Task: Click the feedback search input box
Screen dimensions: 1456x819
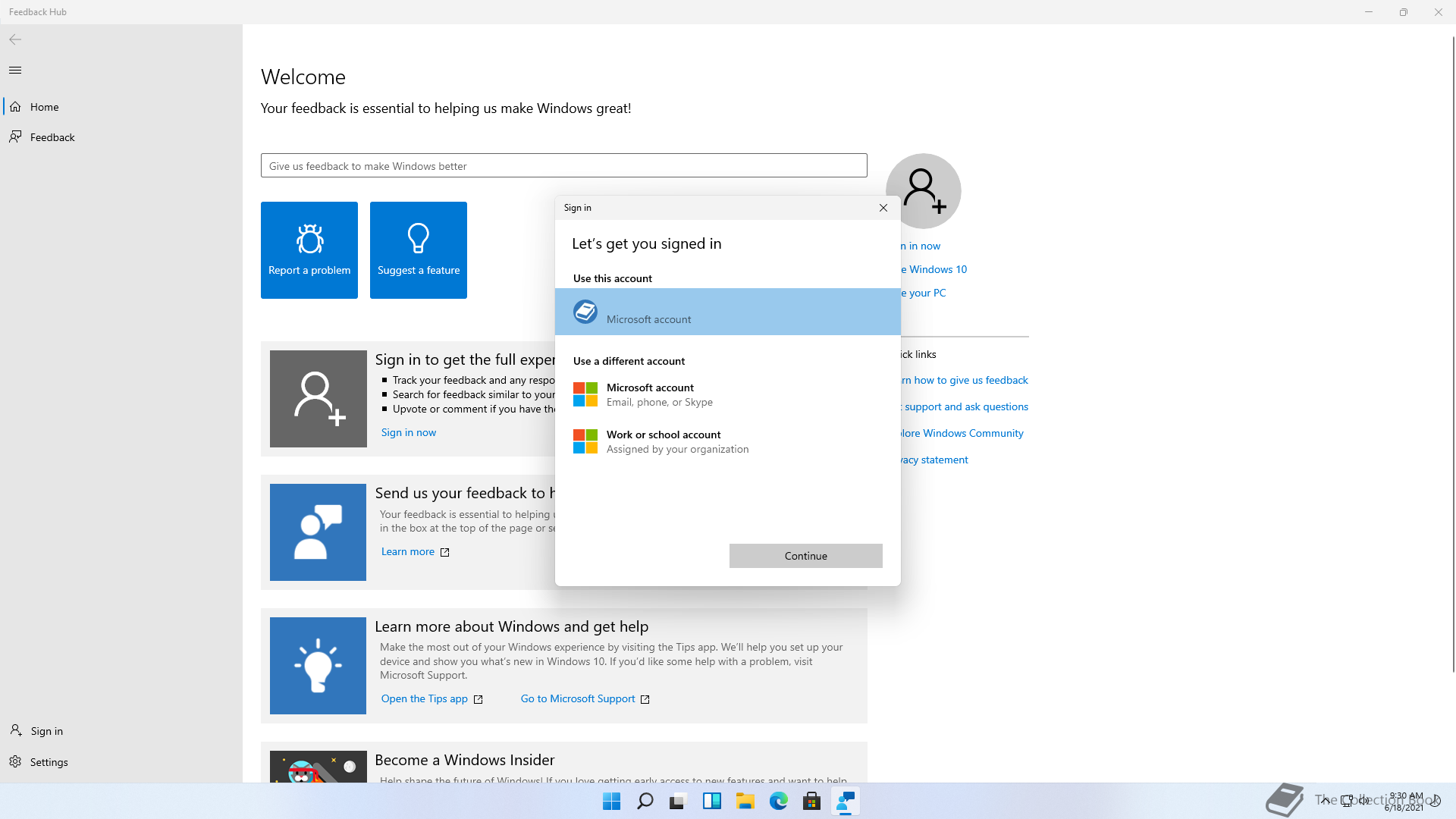Action: click(x=563, y=166)
